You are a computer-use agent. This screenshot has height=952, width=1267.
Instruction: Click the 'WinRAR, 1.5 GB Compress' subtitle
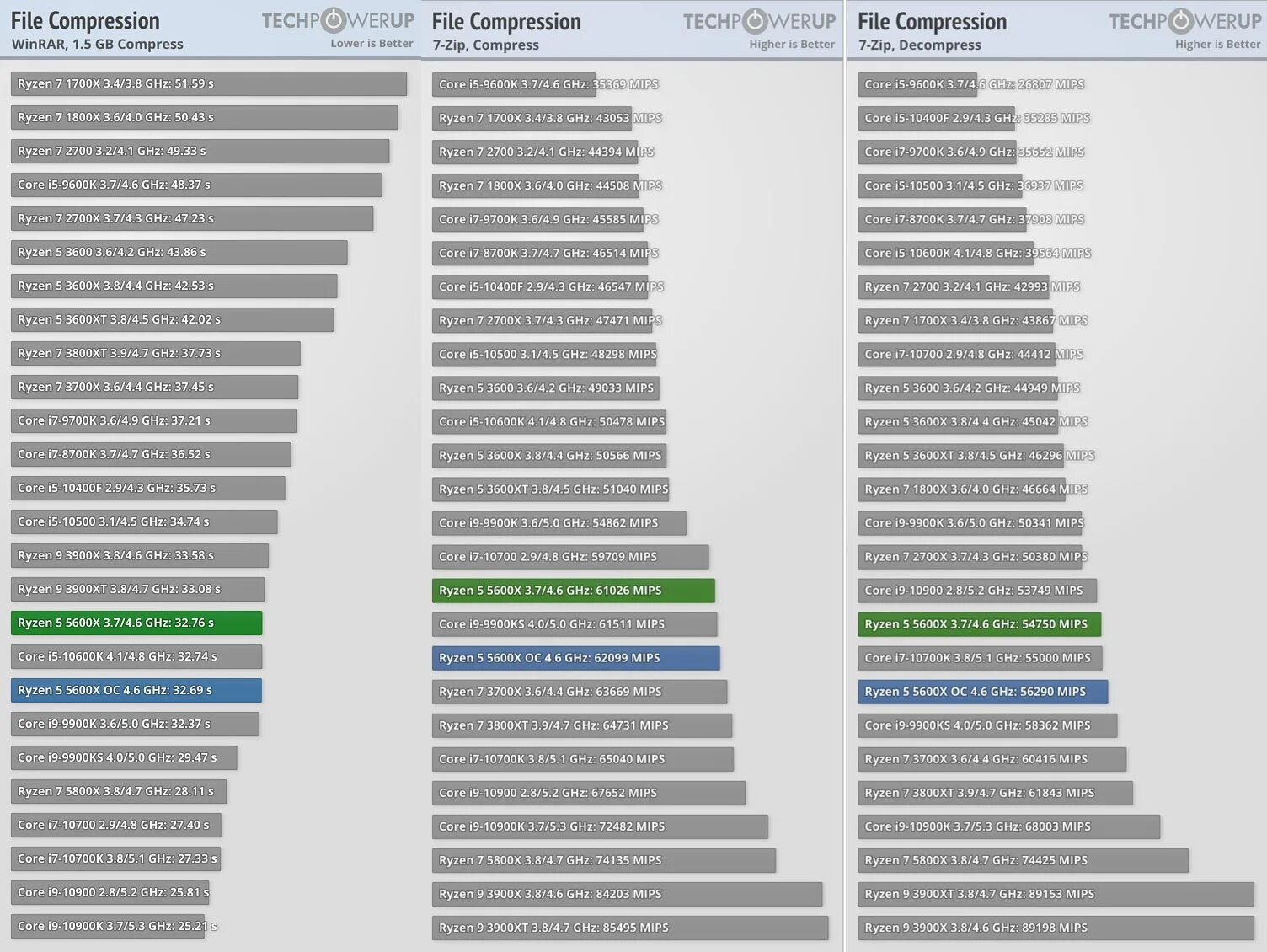(x=97, y=44)
